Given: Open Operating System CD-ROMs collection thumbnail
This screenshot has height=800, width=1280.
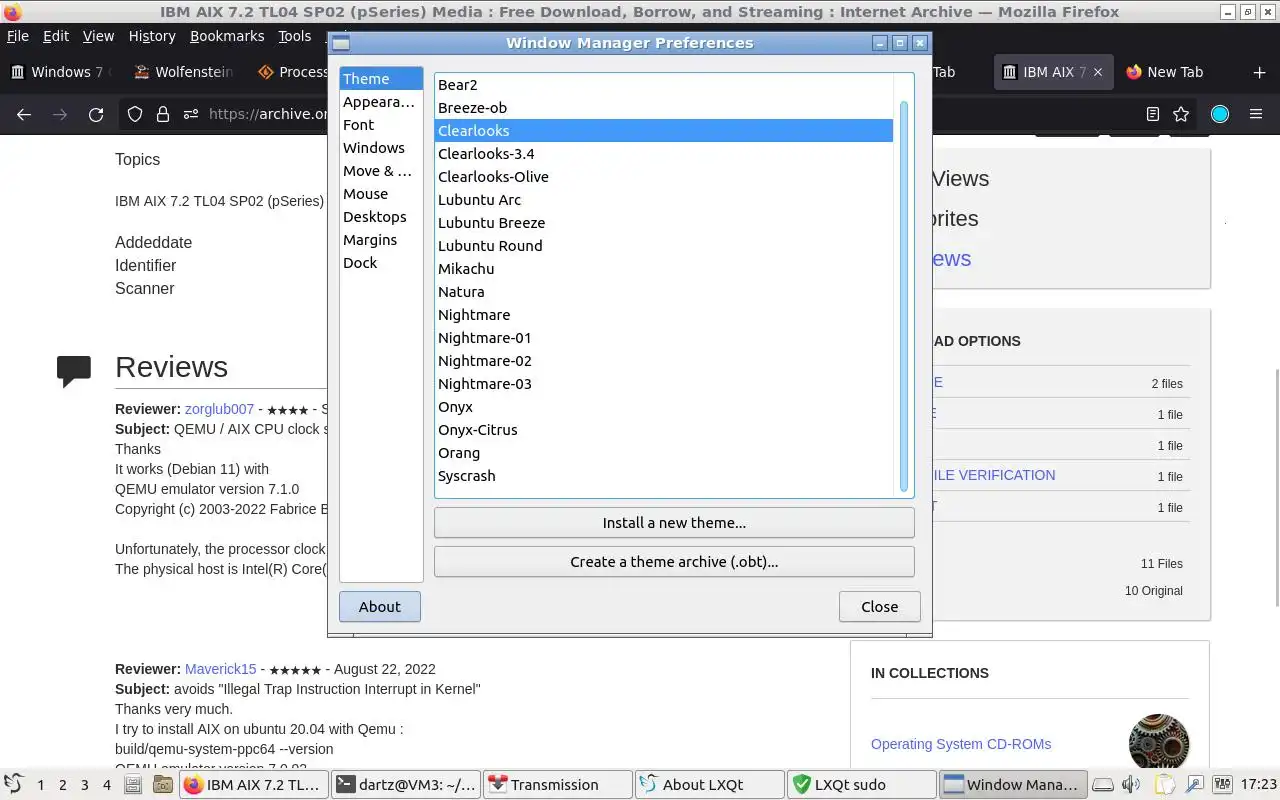Looking at the screenshot, I should [1159, 744].
